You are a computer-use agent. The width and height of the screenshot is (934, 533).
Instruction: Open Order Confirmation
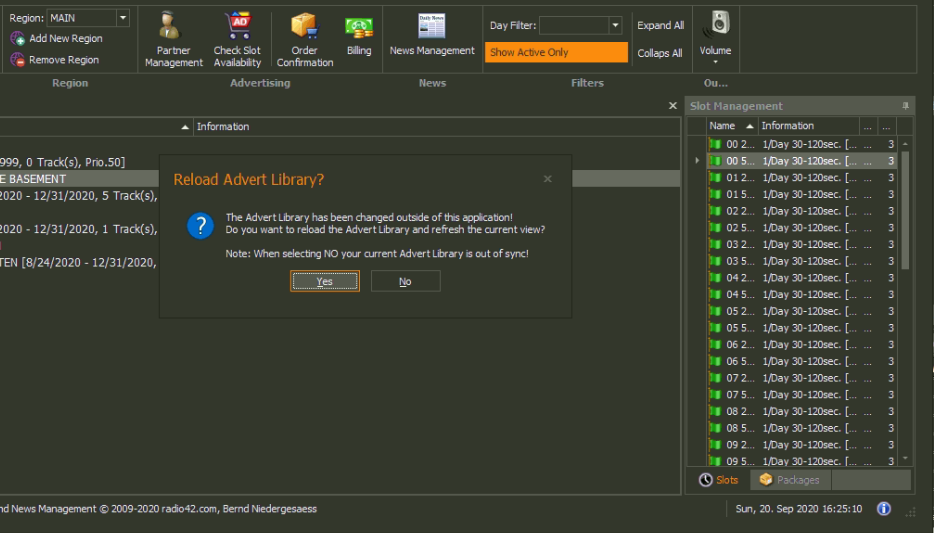304,39
